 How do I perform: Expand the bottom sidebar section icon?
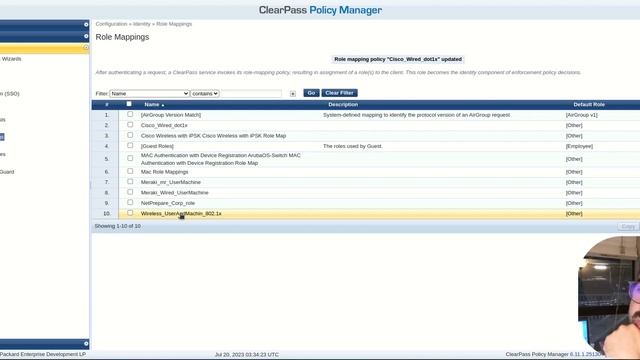point(86,344)
